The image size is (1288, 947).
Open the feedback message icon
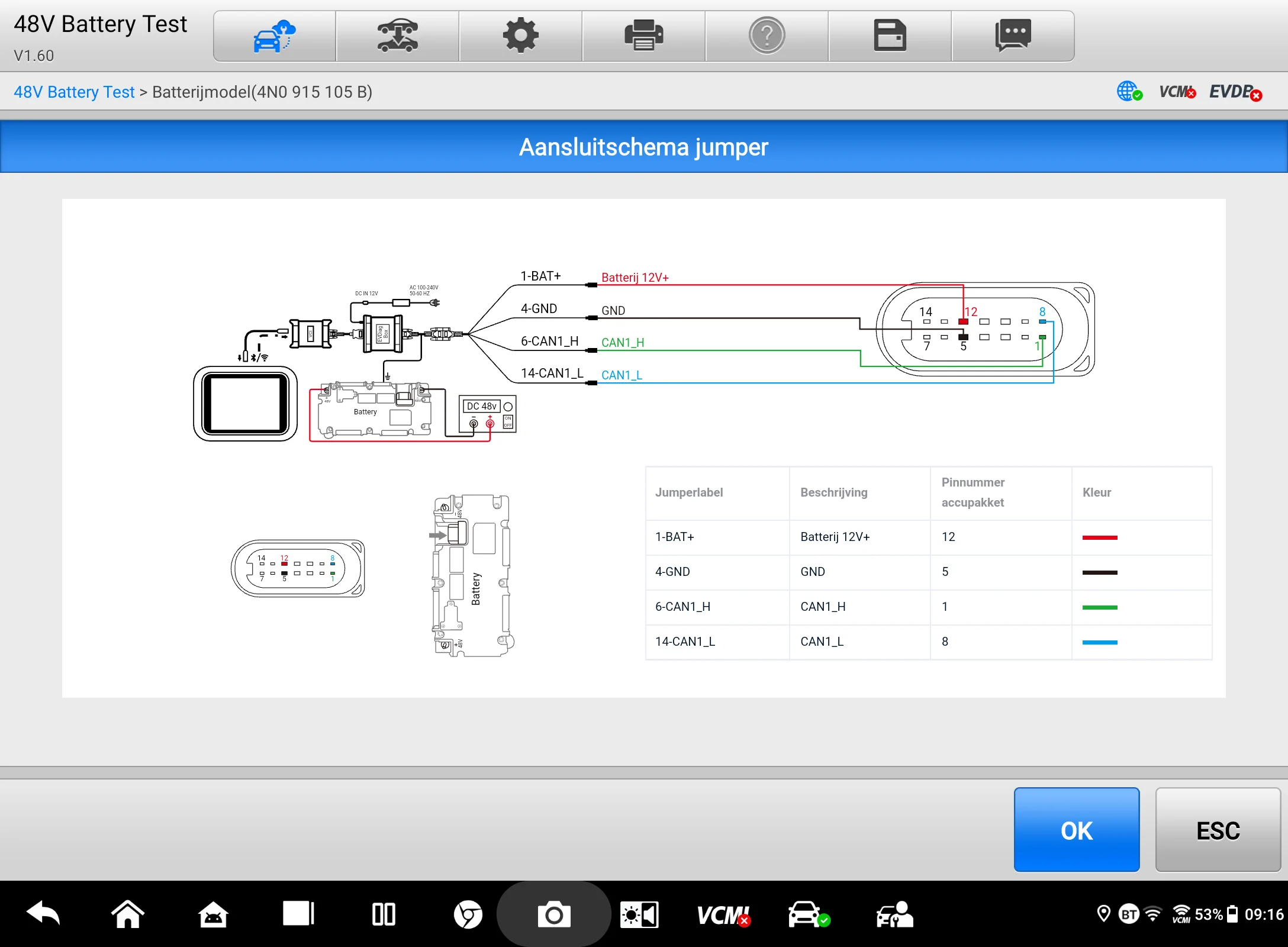click(x=1013, y=36)
